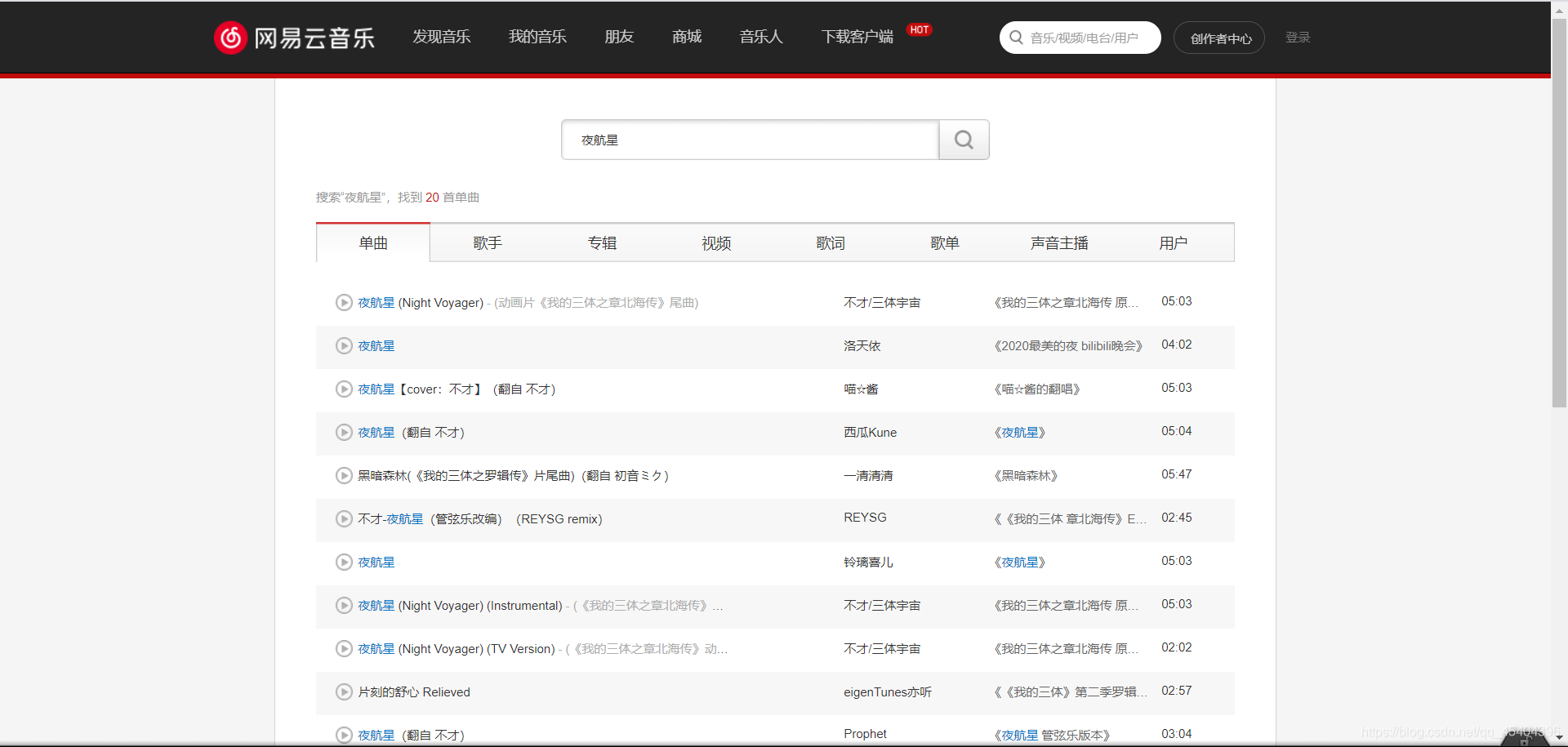
Task: Play 夜航星【cover：不才】by 喵☆酱
Action: click(x=344, y=389)
